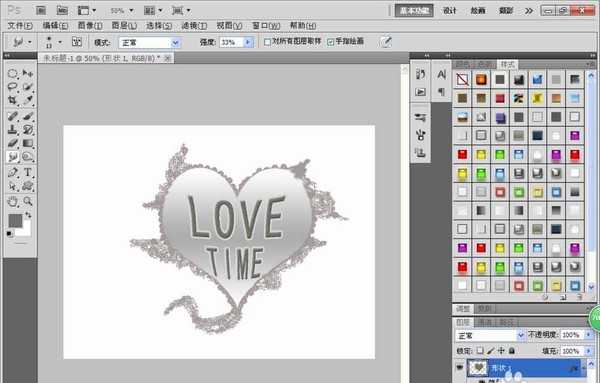Open the 不透明度 opacity slider arrow
Screen dimensions: 600x383
589,335
